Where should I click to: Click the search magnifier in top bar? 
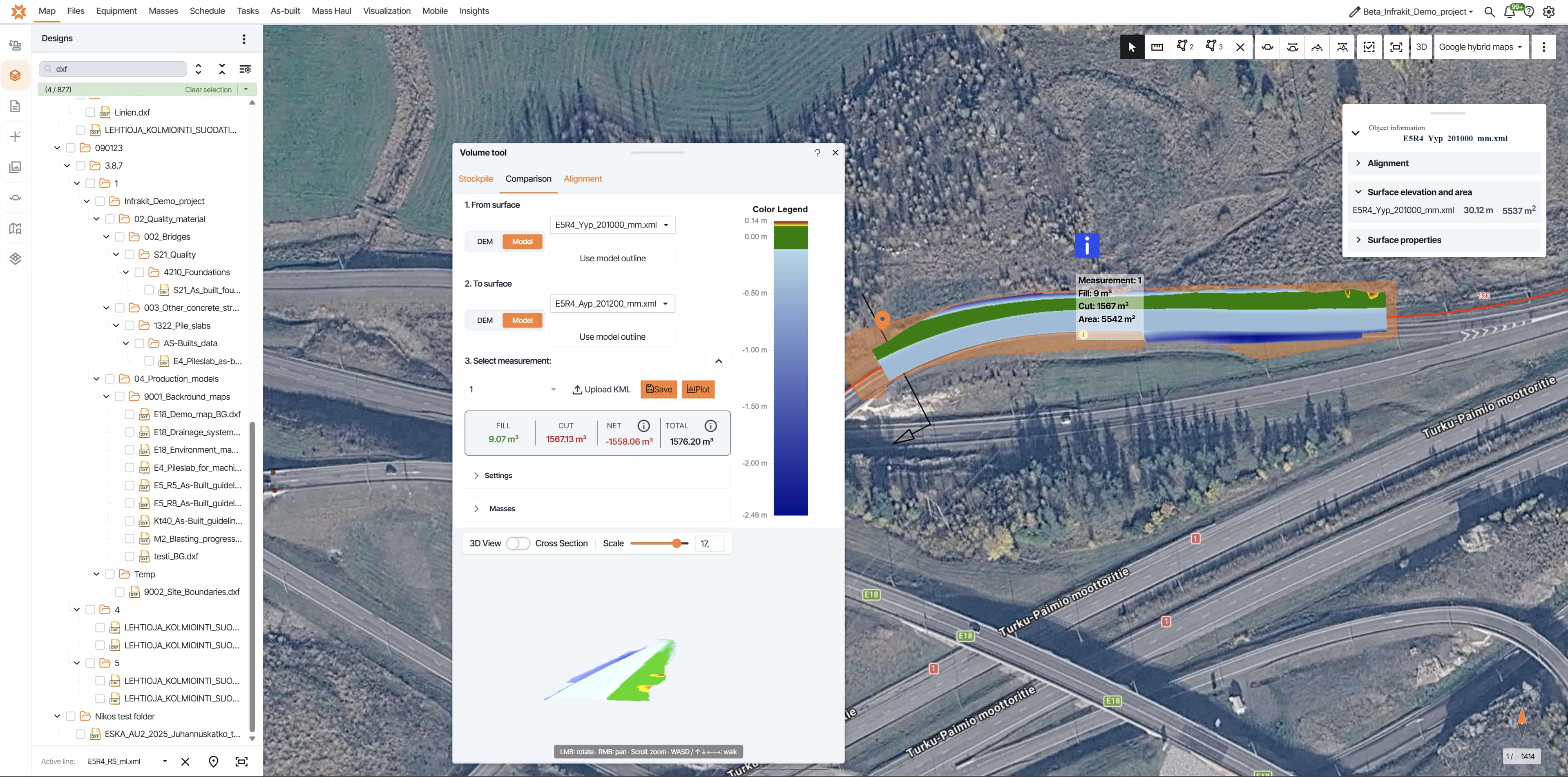(x=1490, y=11)
